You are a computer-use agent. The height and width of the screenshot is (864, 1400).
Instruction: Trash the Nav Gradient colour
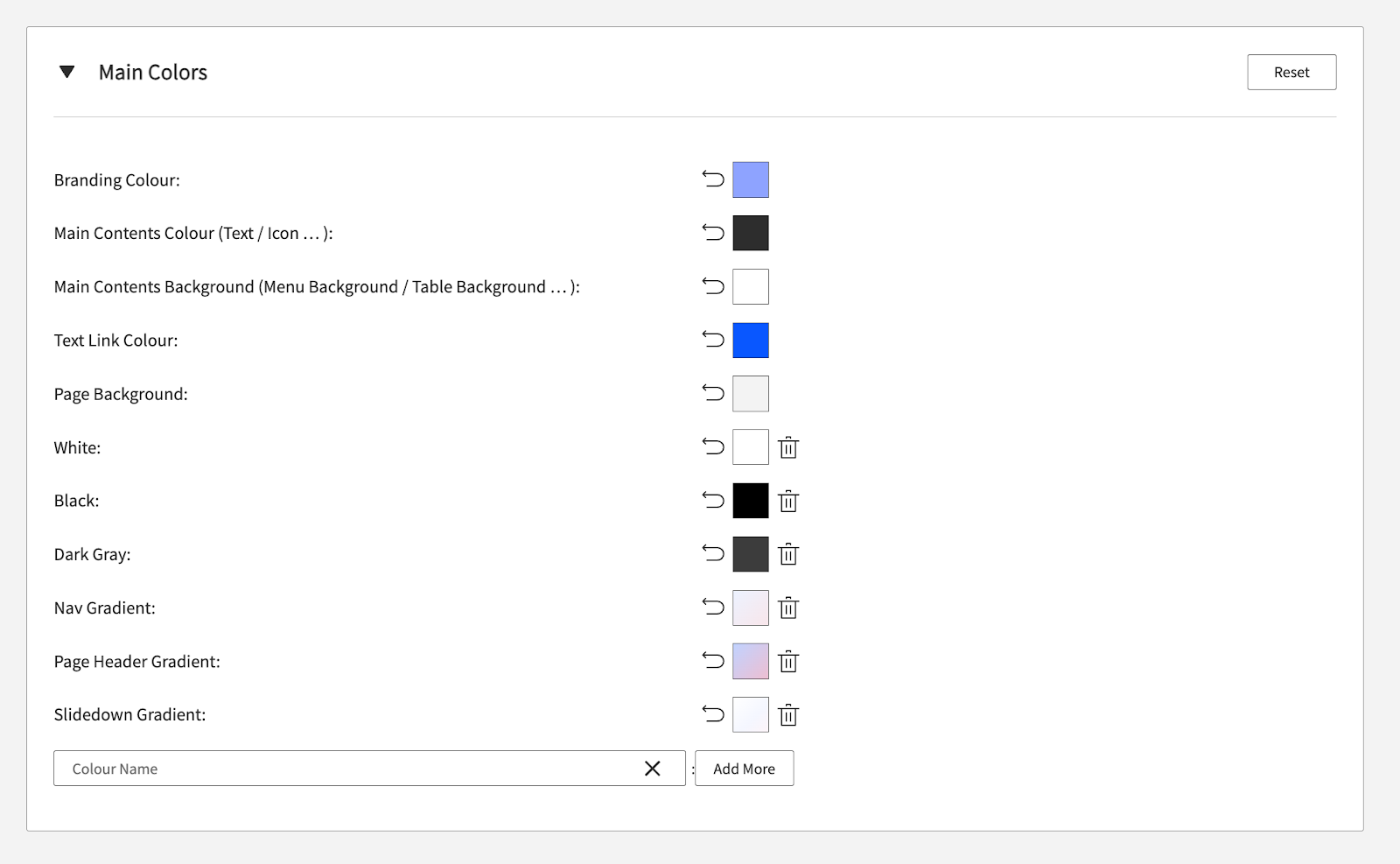click(x=788, y=608)
